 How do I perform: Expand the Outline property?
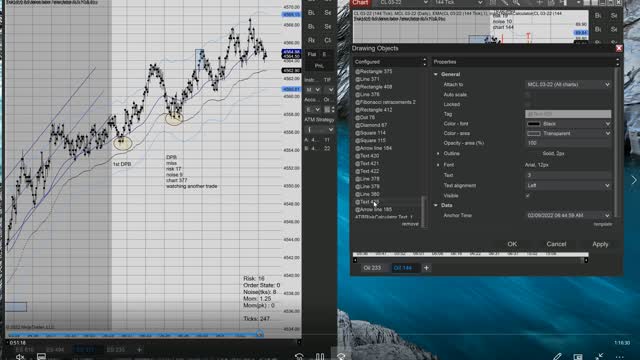tap(438, 153)
